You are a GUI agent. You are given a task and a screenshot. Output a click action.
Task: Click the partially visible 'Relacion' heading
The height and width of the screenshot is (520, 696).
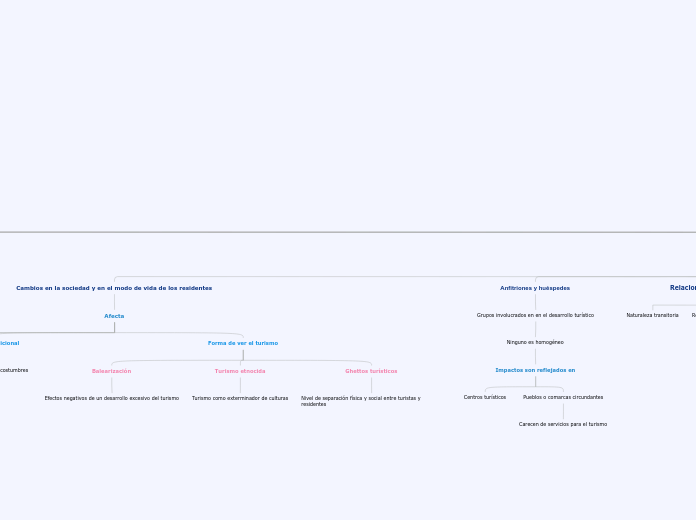click(x=683, y=288)
